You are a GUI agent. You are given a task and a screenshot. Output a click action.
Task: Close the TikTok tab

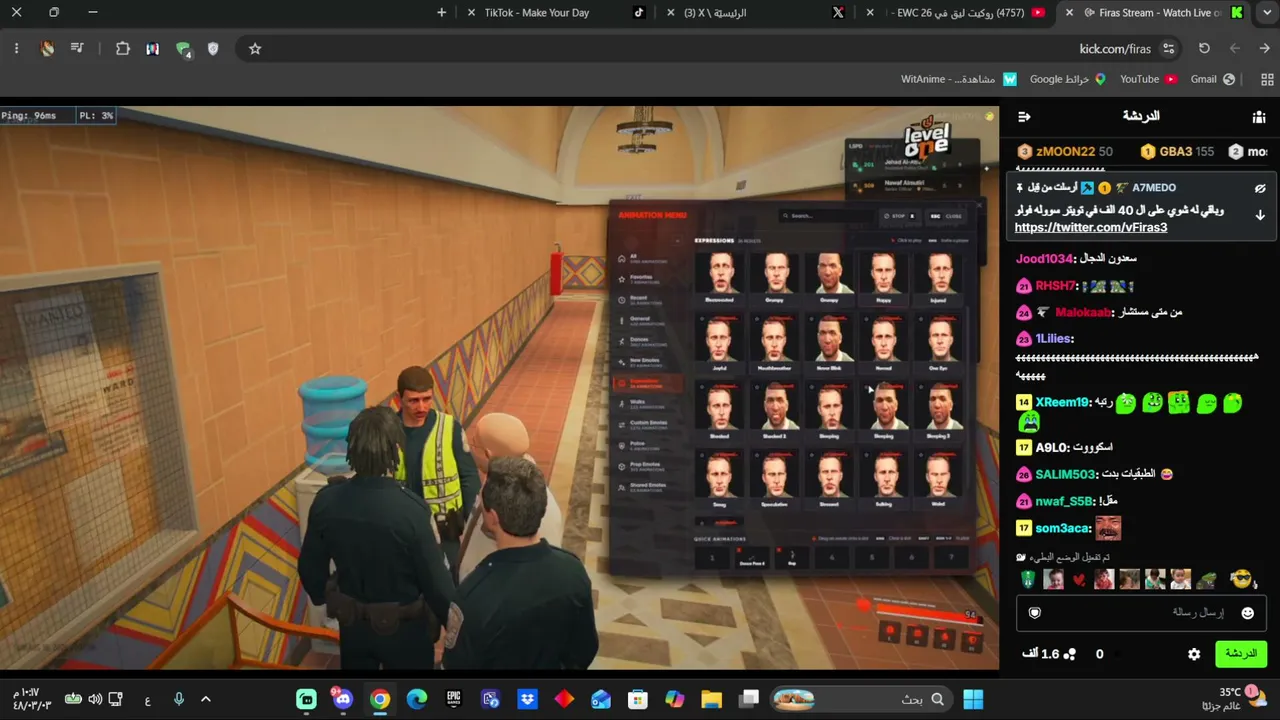[x=472, y=13]
